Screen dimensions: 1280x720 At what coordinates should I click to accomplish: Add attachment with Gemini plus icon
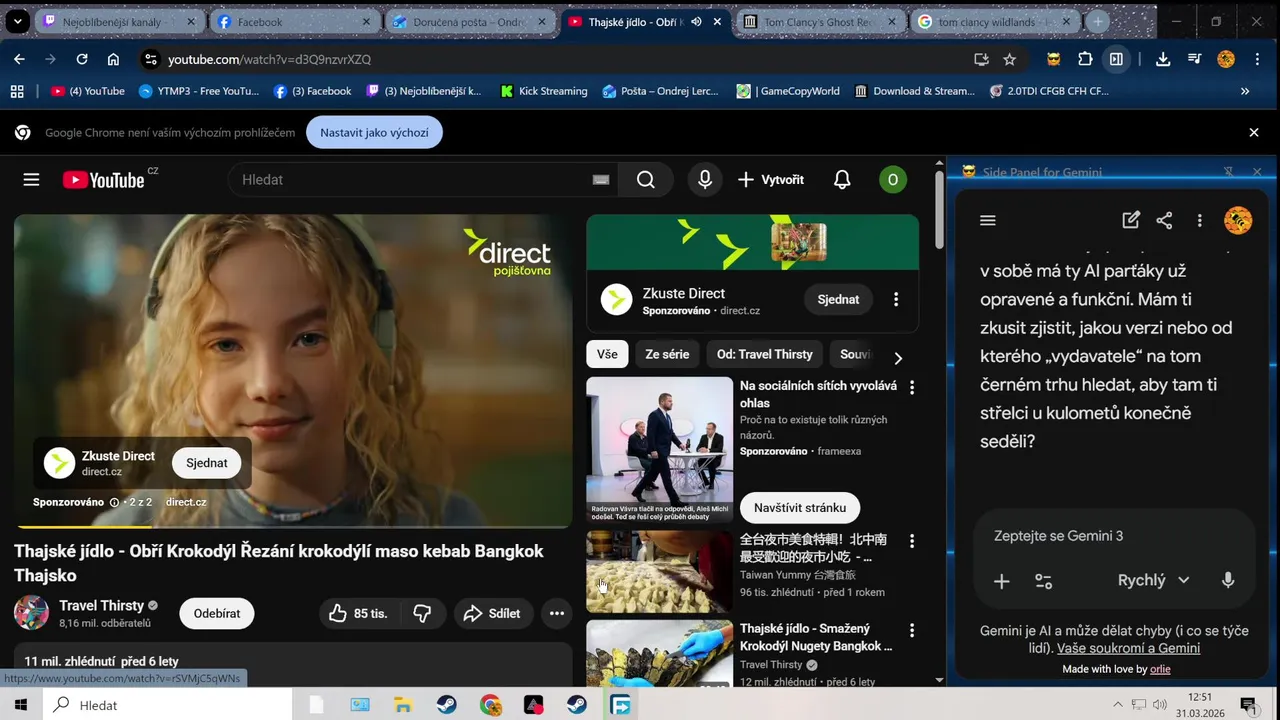click(1001, 581)
